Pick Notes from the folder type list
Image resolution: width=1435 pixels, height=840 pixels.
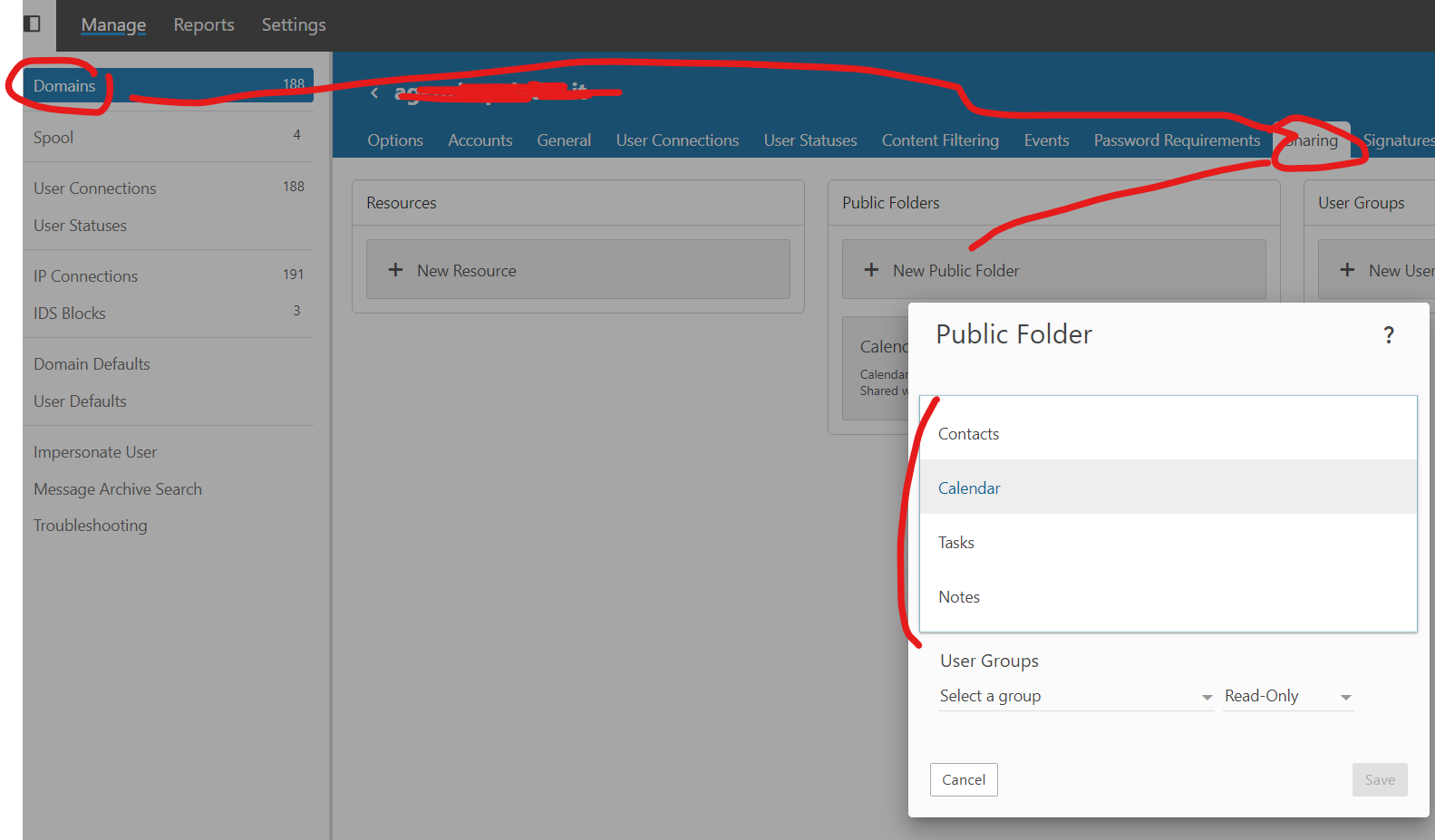[x=959, y=597]
